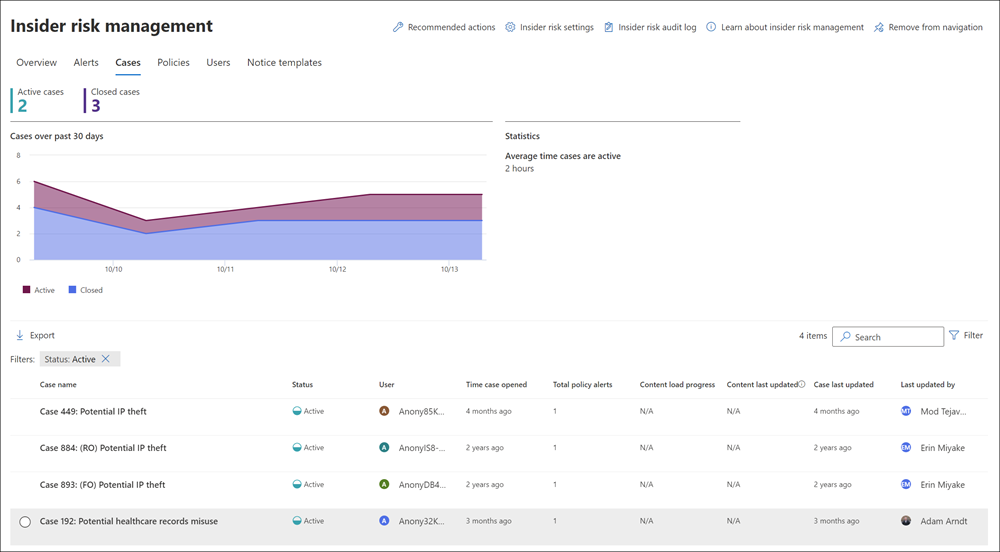
Task: Click the Learn about insider risk info icon
Action: click(711, 27)
